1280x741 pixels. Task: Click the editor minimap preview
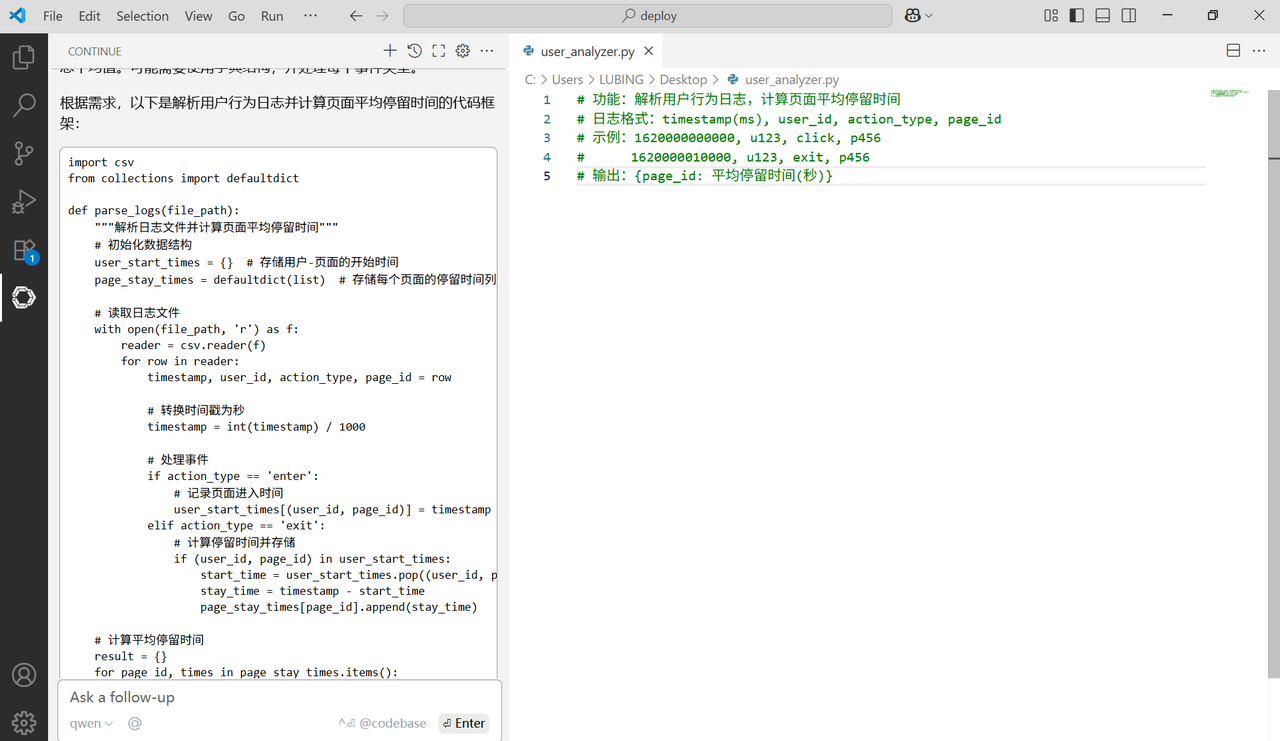[1228, 93]
